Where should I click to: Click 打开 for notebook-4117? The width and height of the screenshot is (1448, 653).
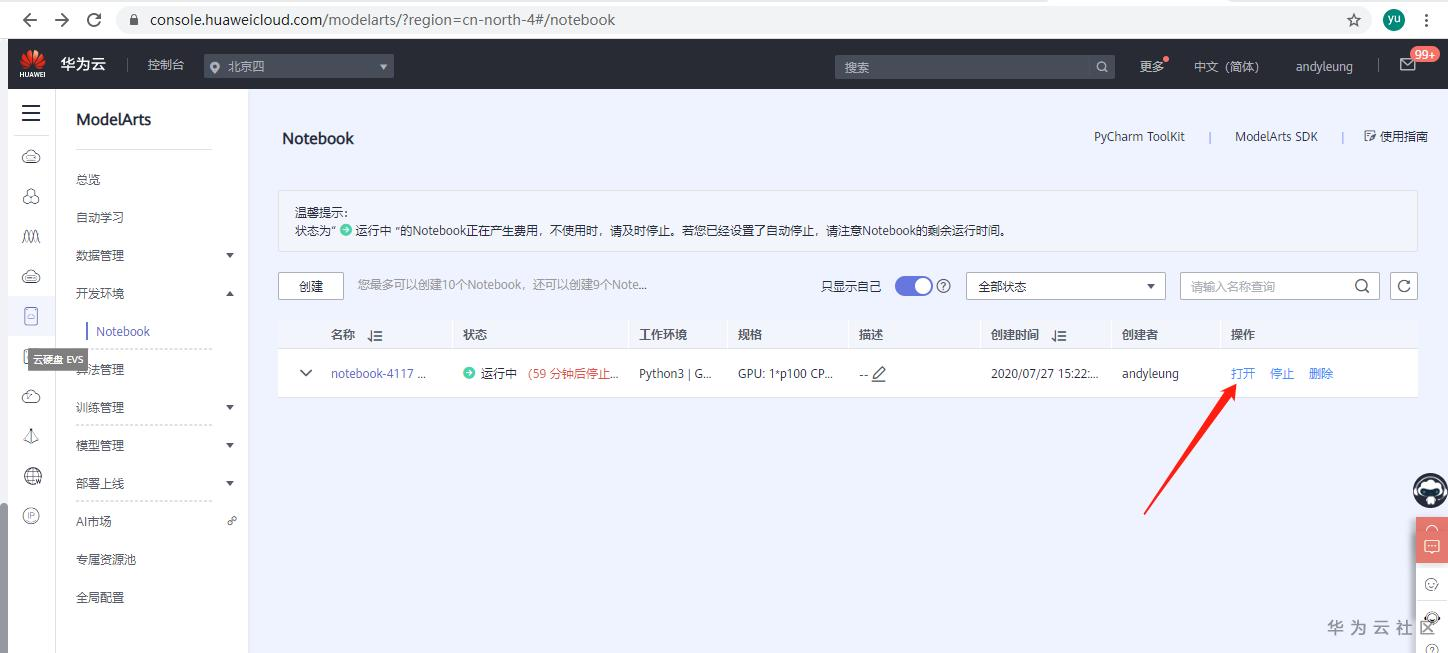tap(1243, 373)
